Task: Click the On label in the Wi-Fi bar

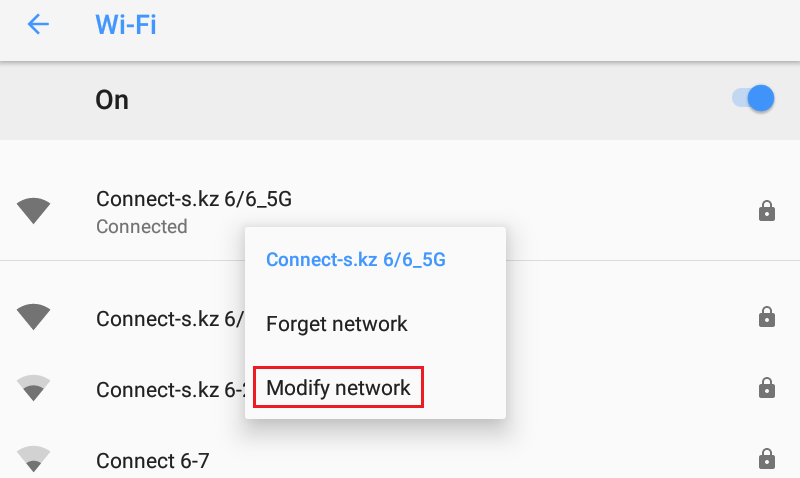Action: click(112, 100)
